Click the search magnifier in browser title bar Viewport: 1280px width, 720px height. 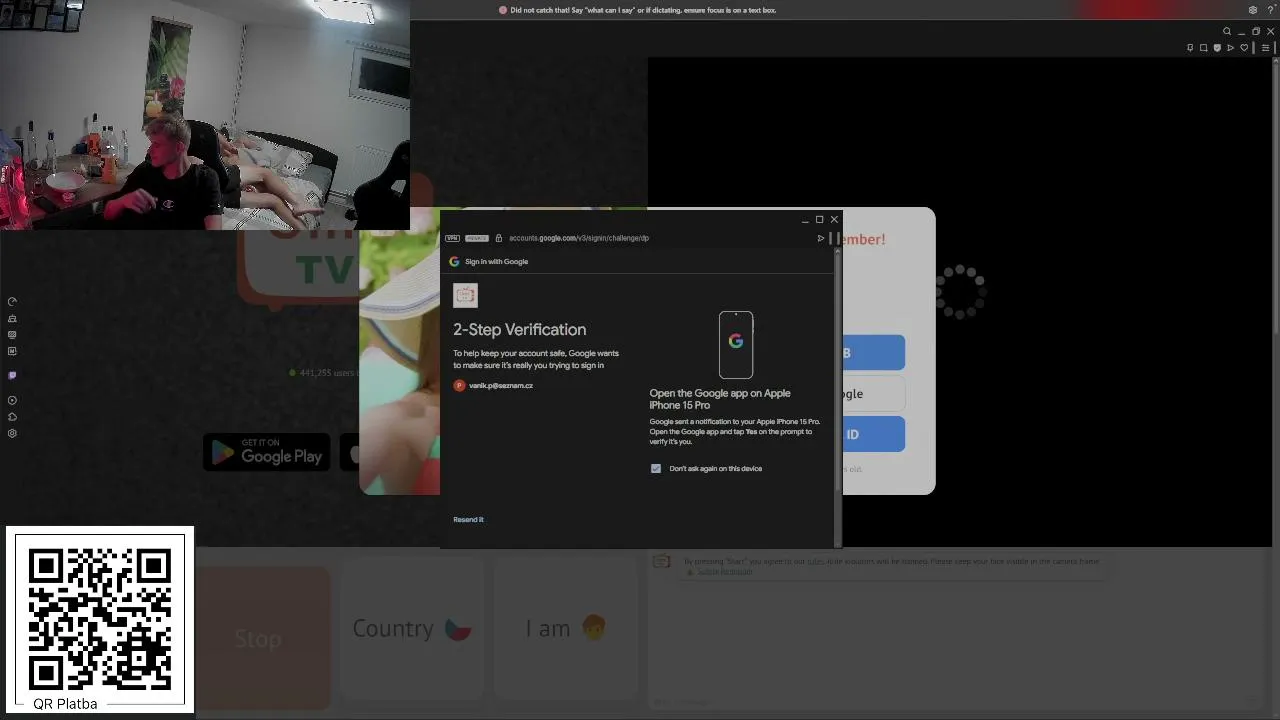1227,31
